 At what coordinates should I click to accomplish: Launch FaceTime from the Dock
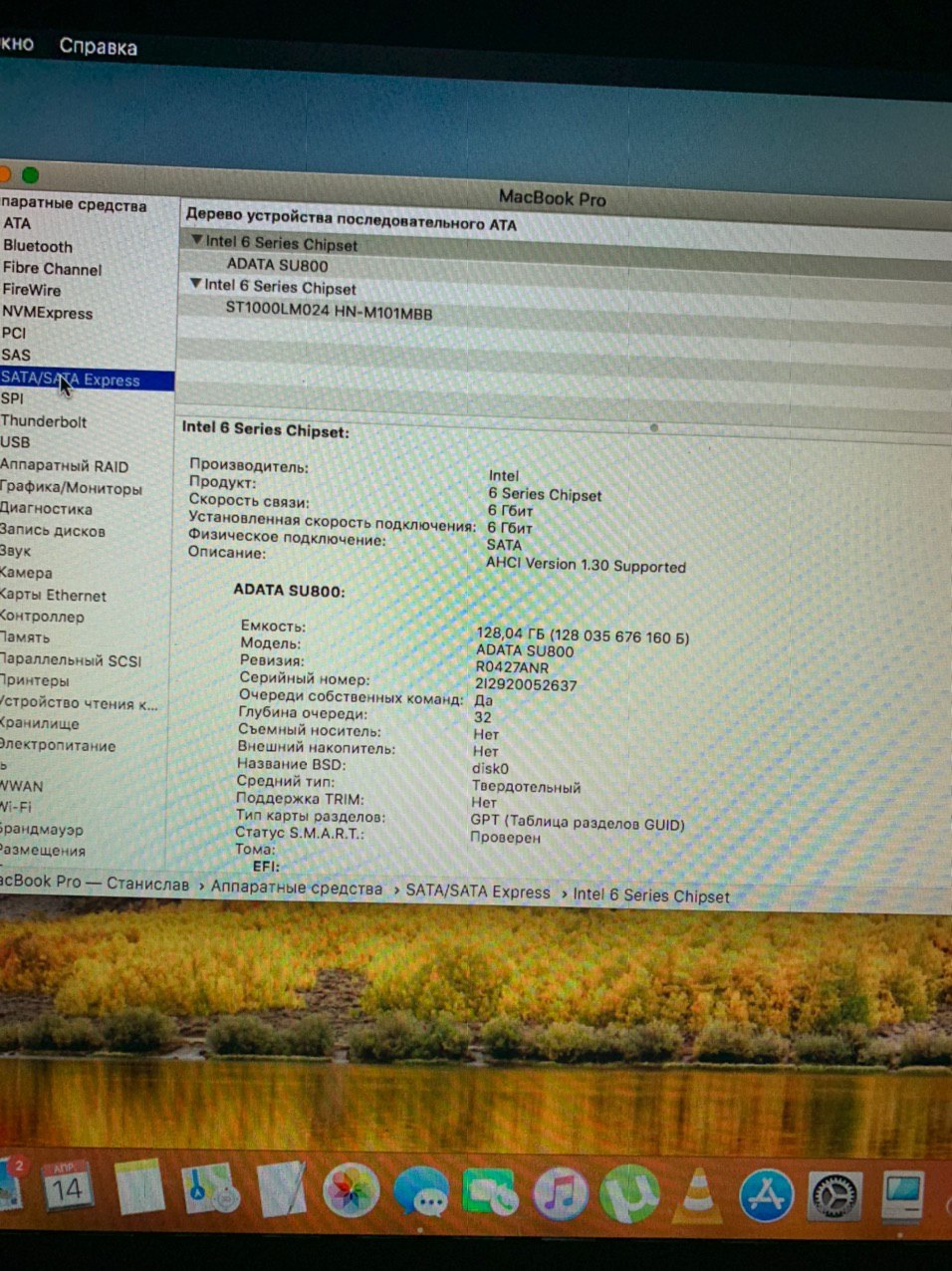click(x=490, y=1193)
